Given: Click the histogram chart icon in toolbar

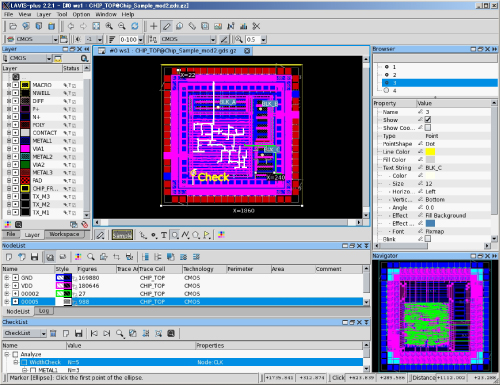Looking at the screenshot, I should (244, 26).
